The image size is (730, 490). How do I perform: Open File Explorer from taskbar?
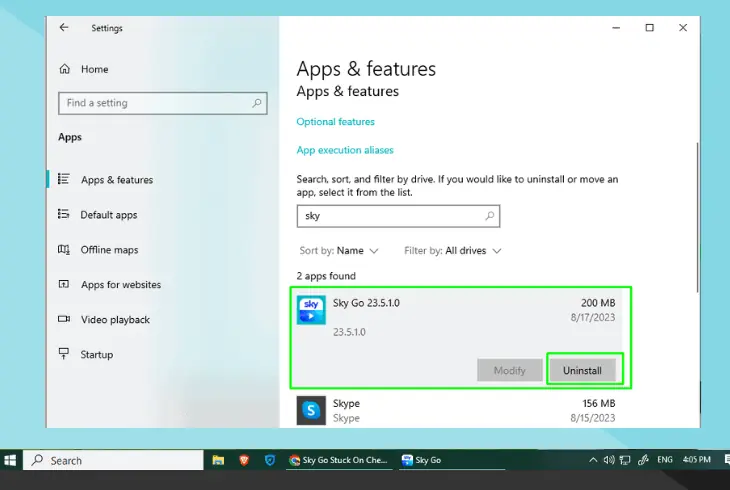(218, 460)
